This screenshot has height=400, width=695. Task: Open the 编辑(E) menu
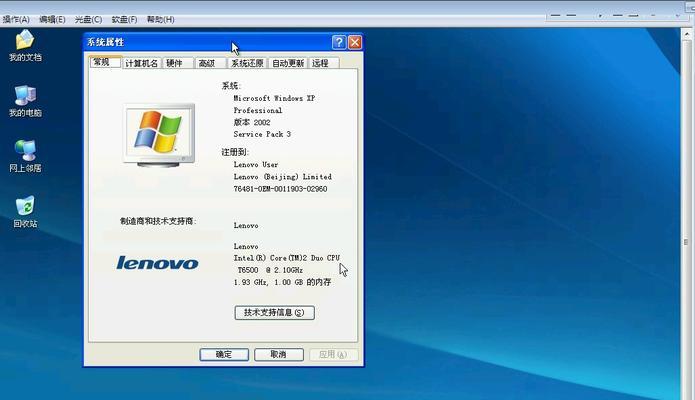click(x=52, y=20)
